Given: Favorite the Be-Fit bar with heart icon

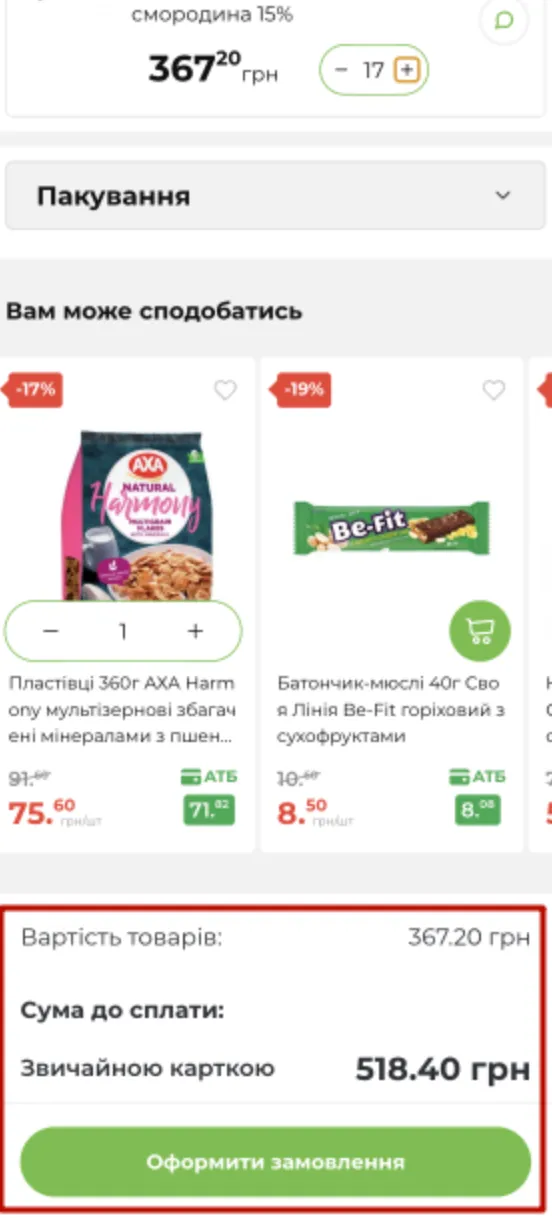Looking at the screenshot, I should pyautogui.click(x=494, y=390).
